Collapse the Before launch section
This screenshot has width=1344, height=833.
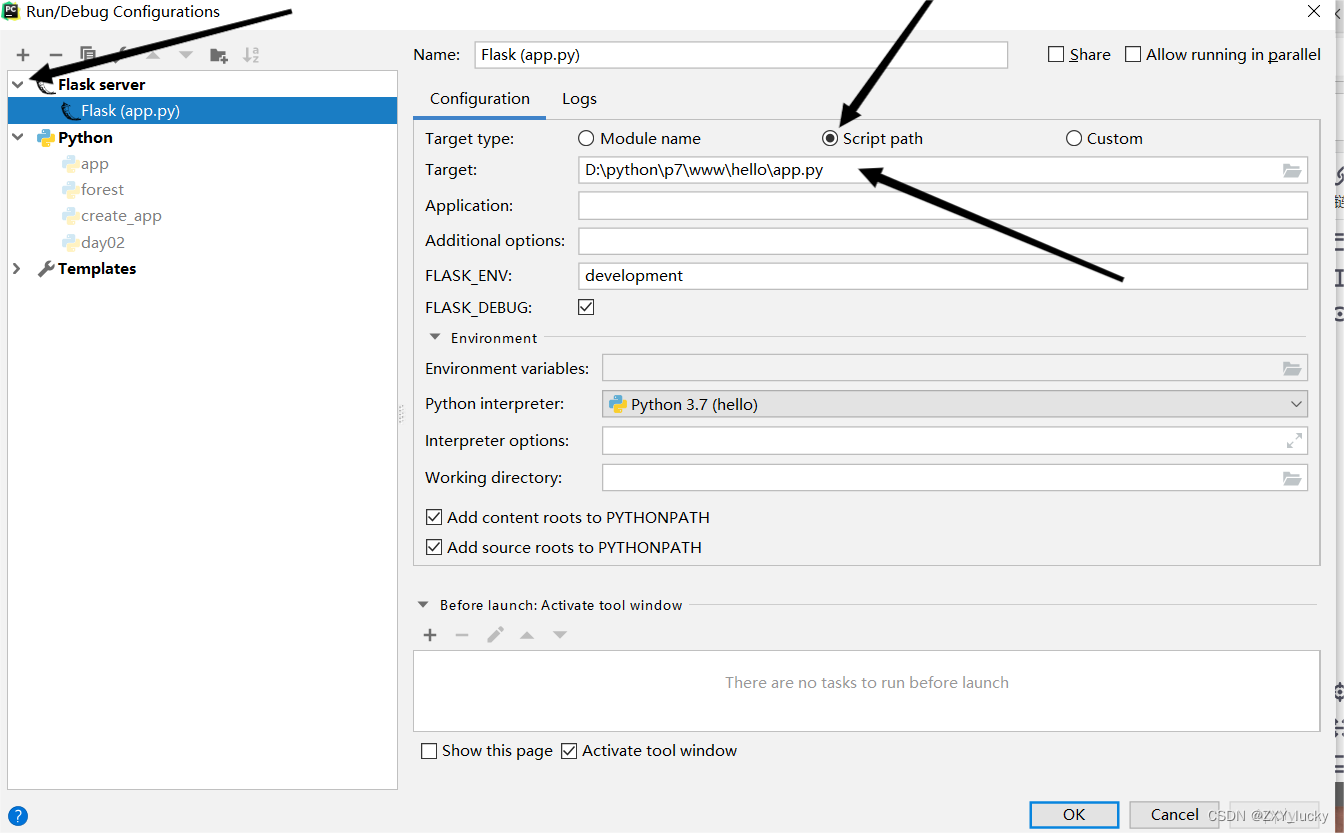(424, 605)
